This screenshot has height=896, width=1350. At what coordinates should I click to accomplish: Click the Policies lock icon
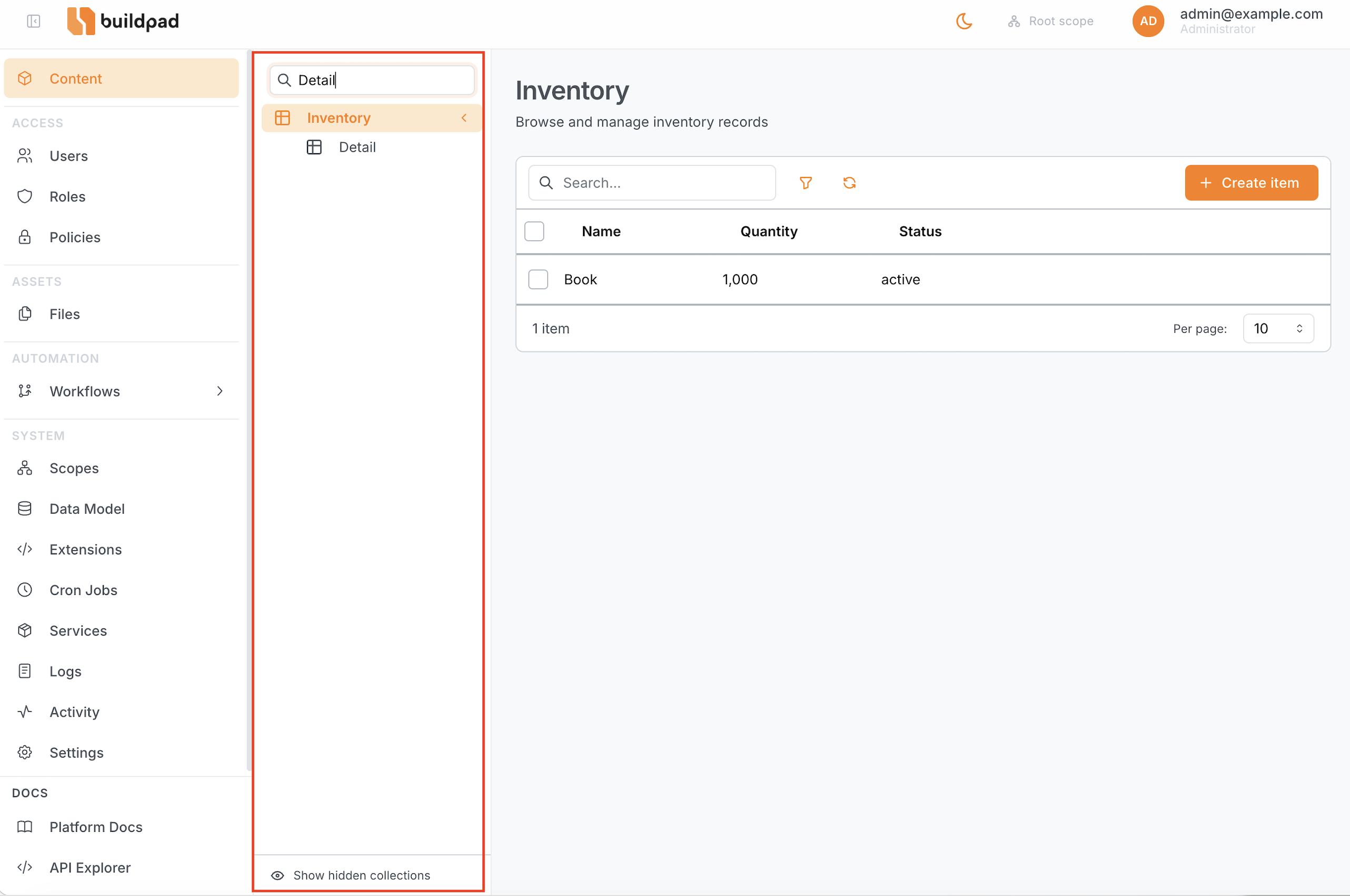coord(25,237)
